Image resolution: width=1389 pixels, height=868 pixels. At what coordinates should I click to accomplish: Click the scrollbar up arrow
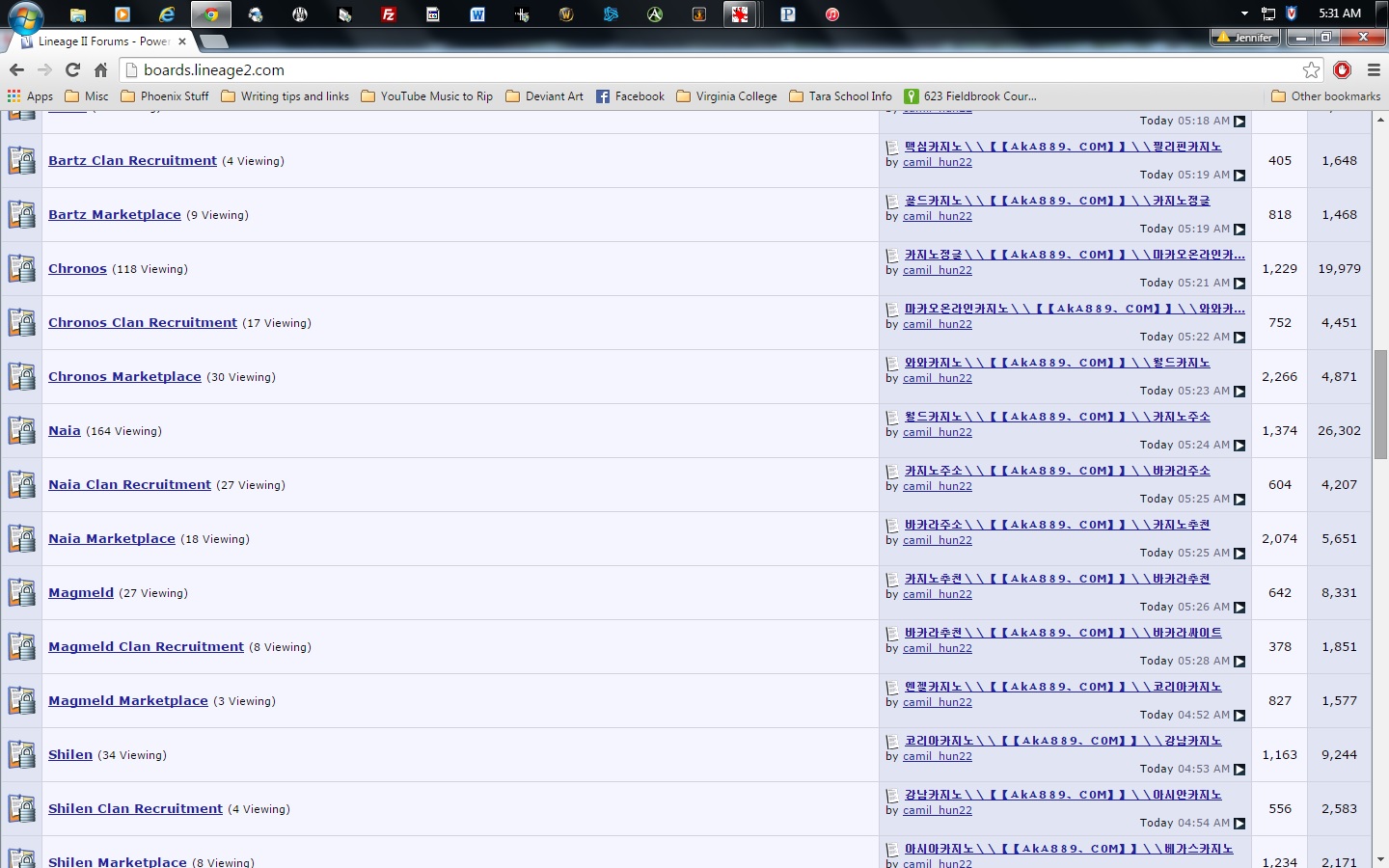[x=1380, y=119]
